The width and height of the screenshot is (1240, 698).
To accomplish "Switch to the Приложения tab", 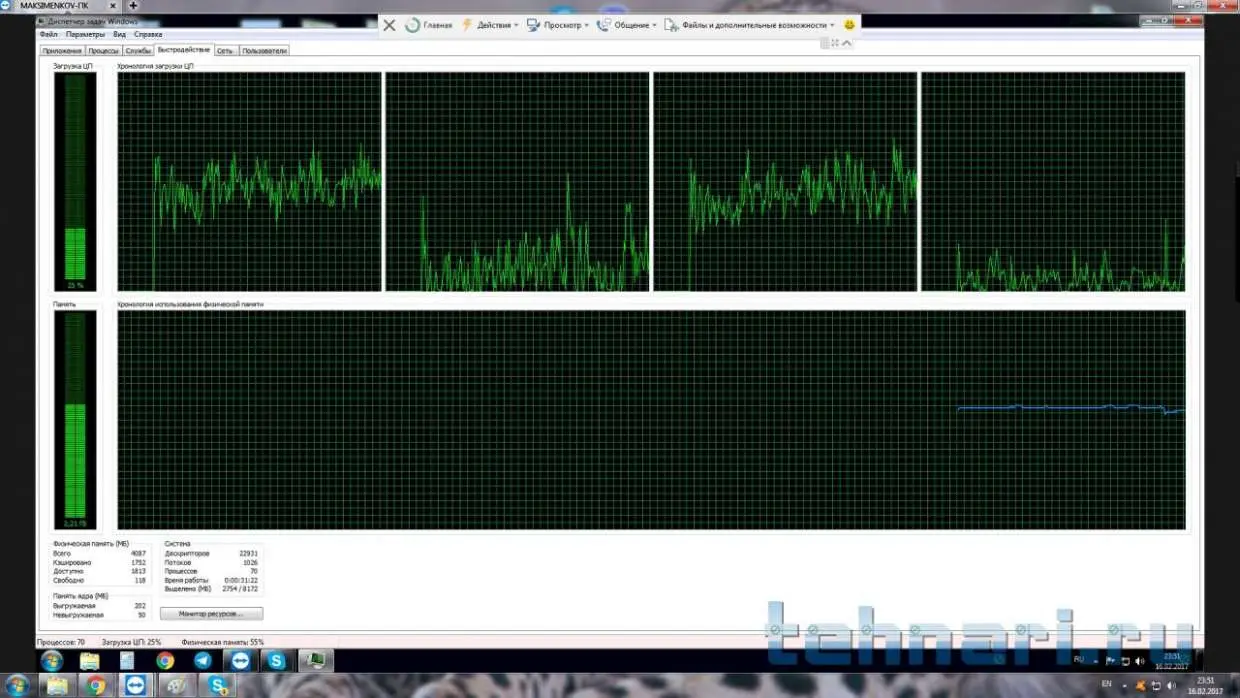I will 62,50.
